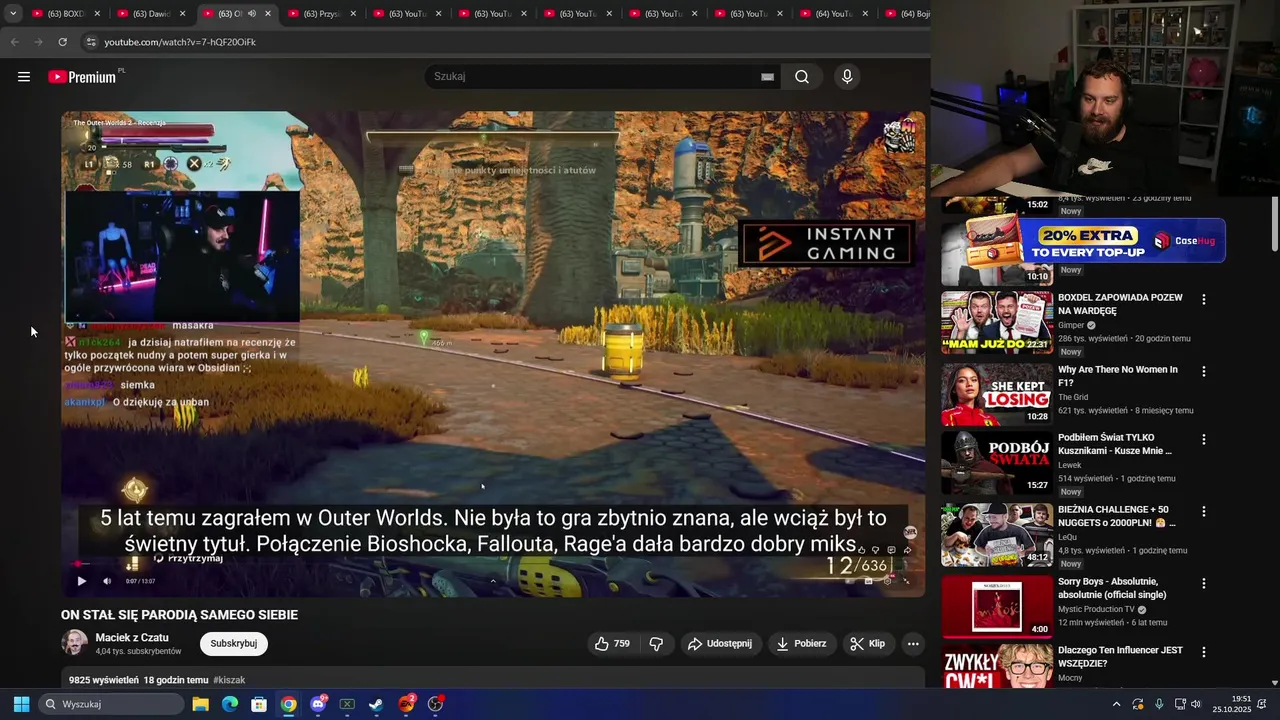Create a clip with Klip button
Screen dimensions: 1280x720
867,644
